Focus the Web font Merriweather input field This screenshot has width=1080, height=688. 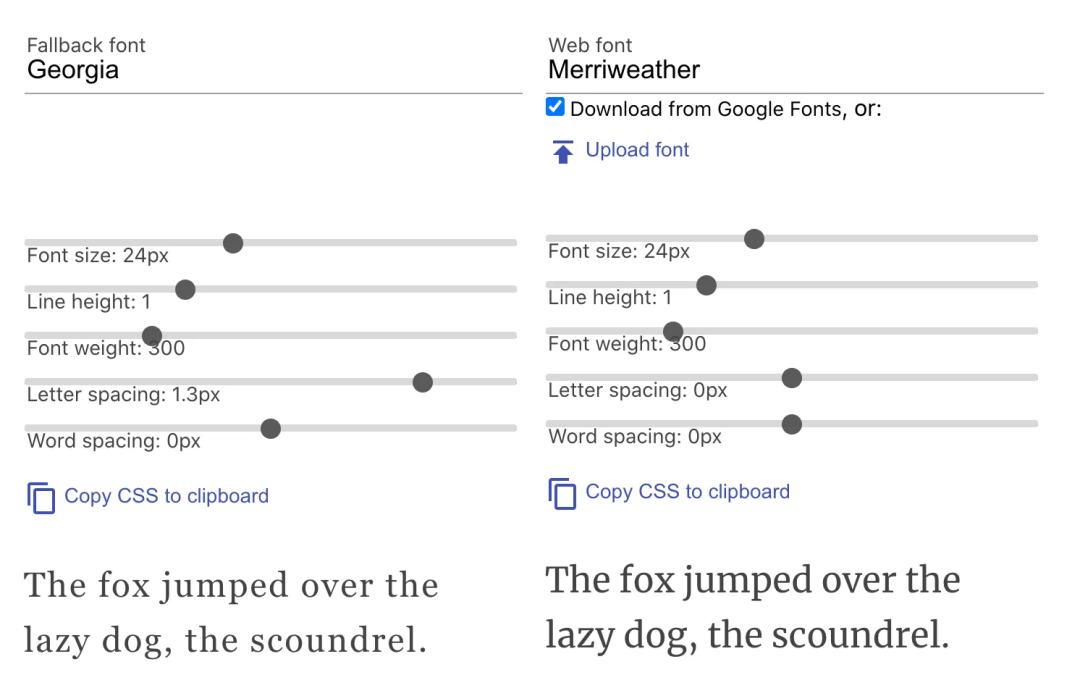pos(794,70)
